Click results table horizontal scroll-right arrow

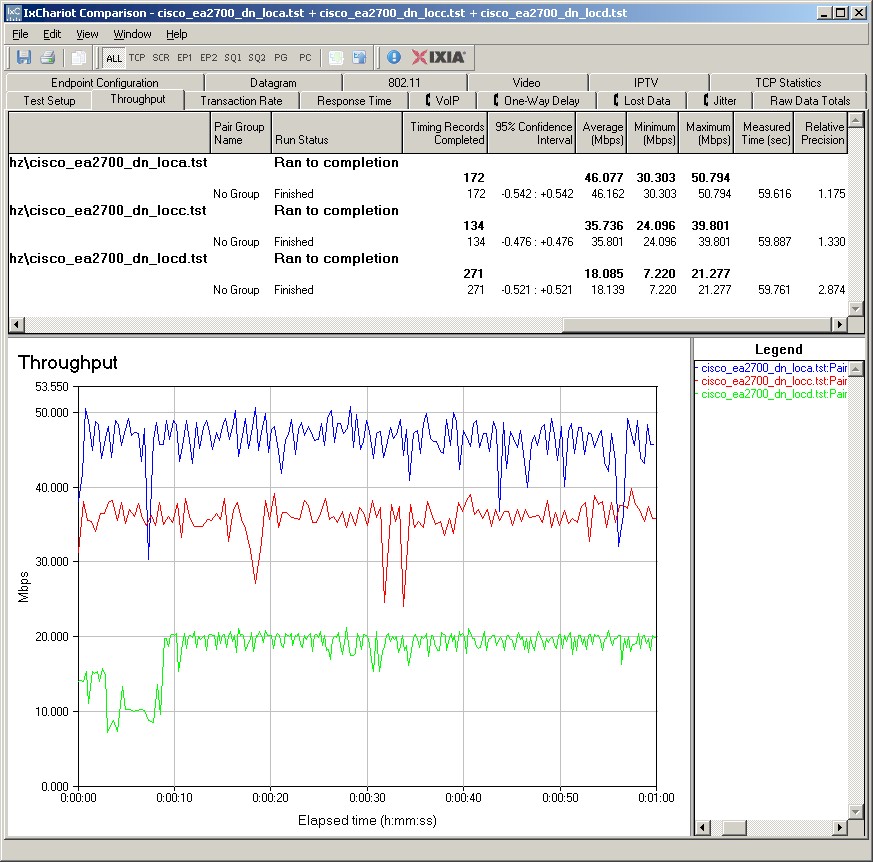839,324
